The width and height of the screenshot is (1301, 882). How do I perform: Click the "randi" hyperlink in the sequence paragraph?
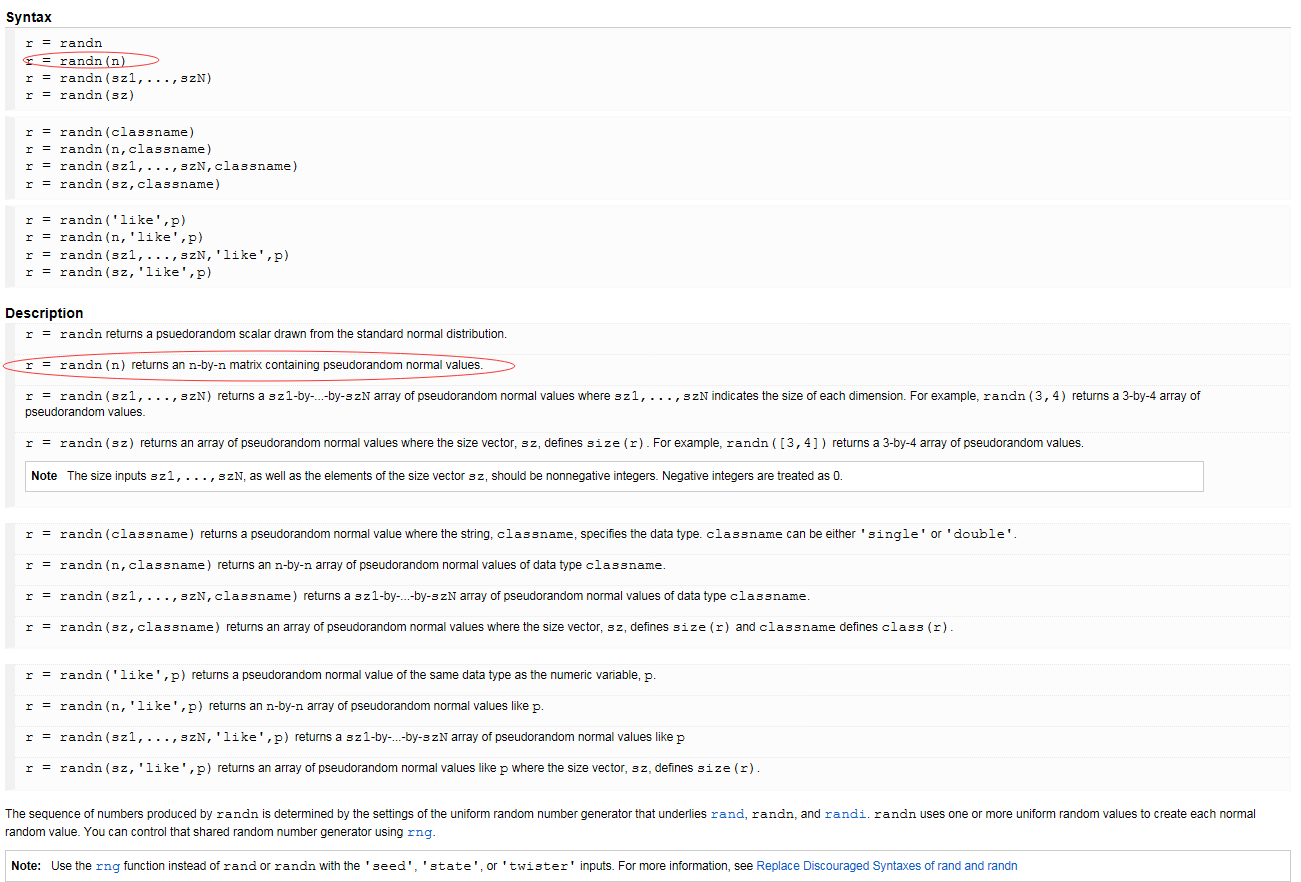(846, 813)
